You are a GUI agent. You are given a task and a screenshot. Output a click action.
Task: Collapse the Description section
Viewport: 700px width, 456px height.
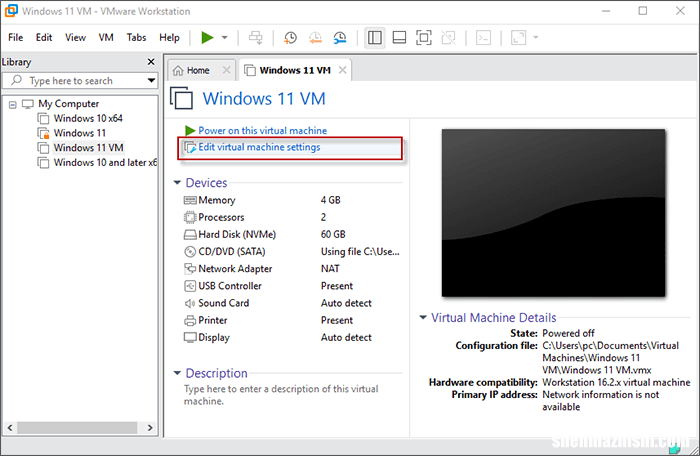[x=177, y=373]
